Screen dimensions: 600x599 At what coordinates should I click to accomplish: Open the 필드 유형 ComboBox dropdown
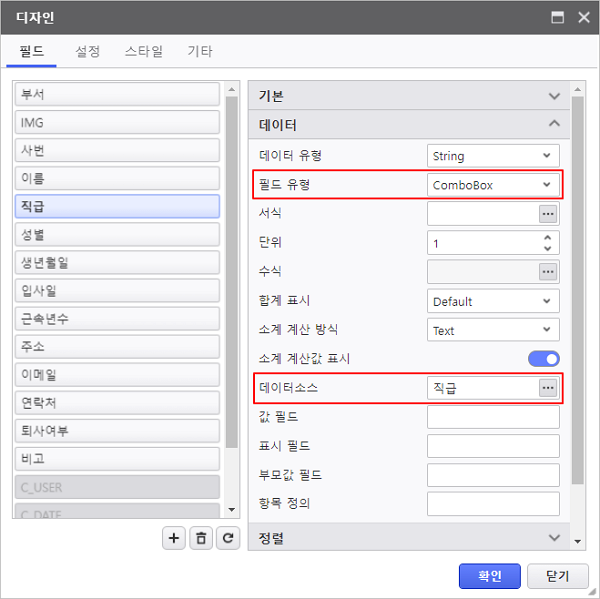[493, 185]
